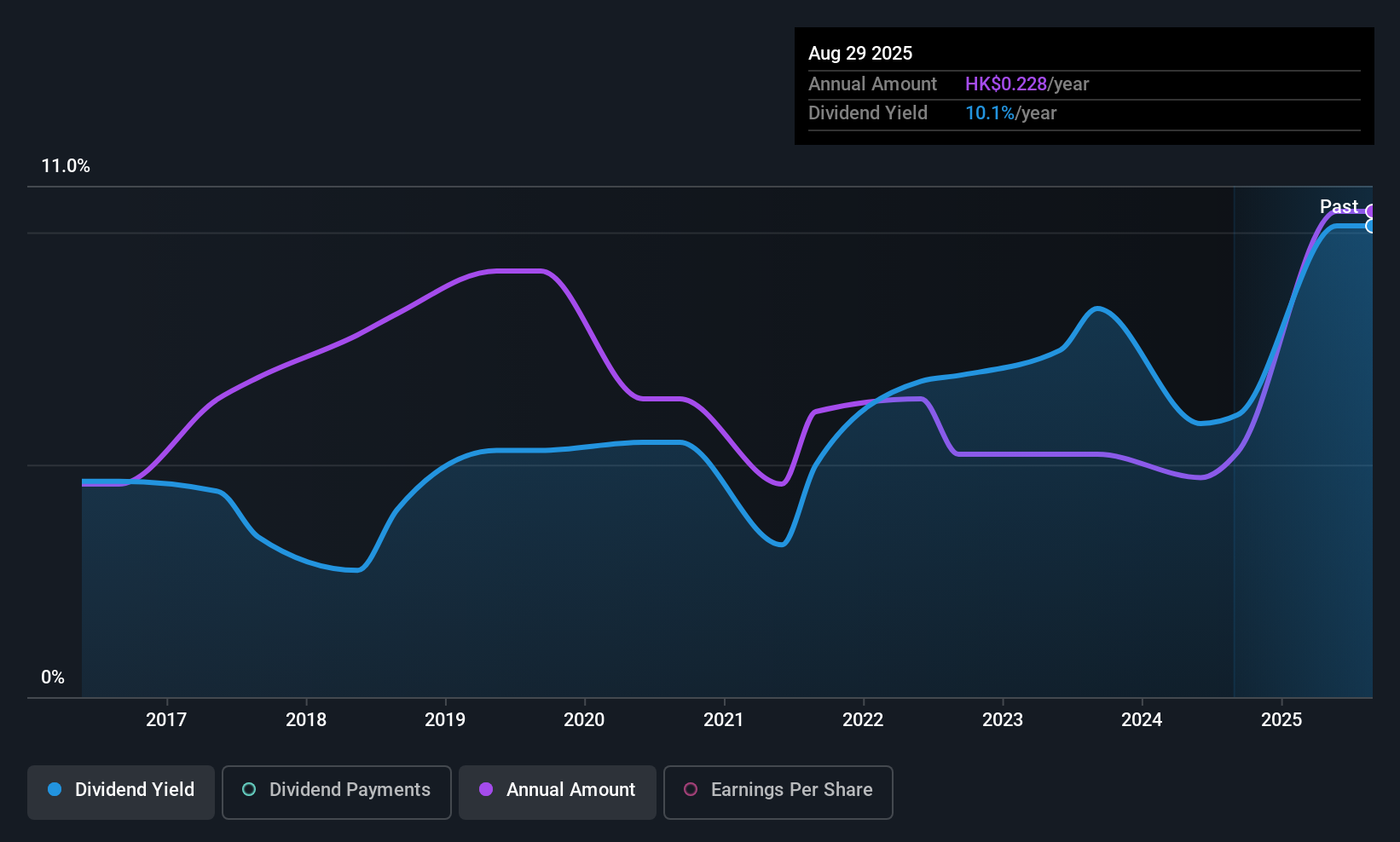1400x842 pixels.
Task: Toggle the Dividend Payments series off
Action: [x=336, y=792]
